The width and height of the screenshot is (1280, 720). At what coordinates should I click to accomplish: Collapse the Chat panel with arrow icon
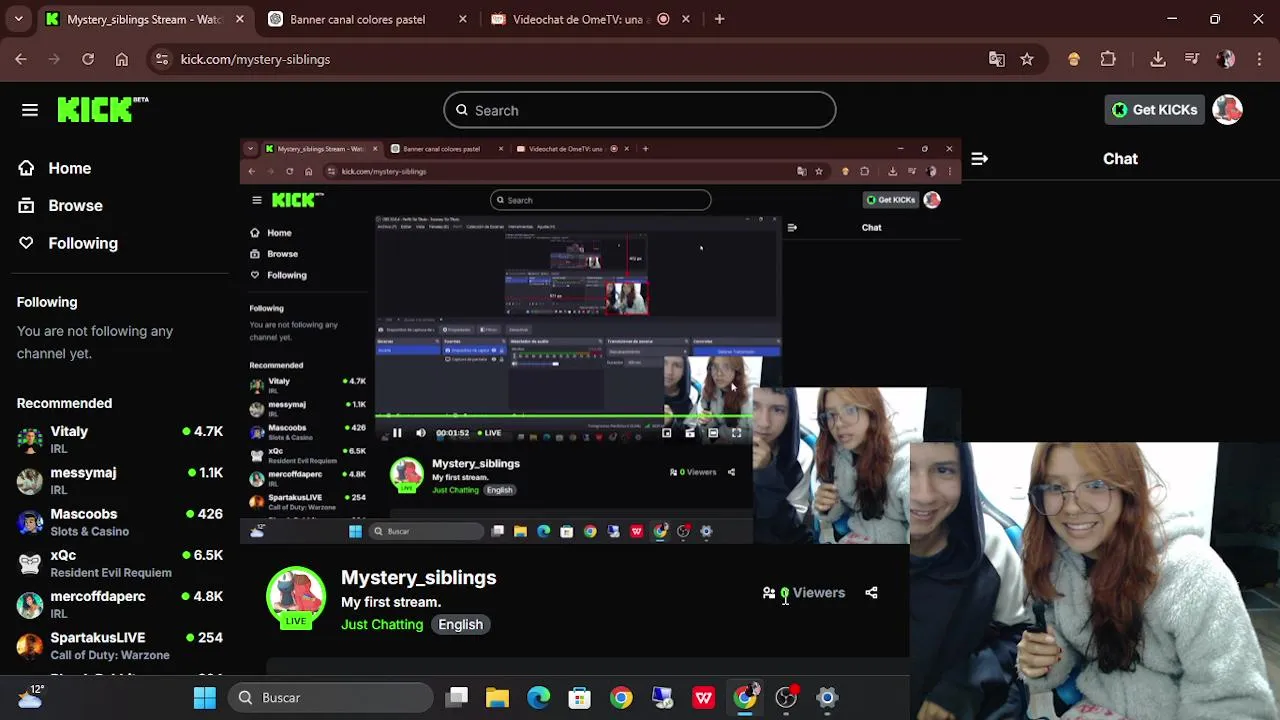pyautogui.click(x=979, y=159)
